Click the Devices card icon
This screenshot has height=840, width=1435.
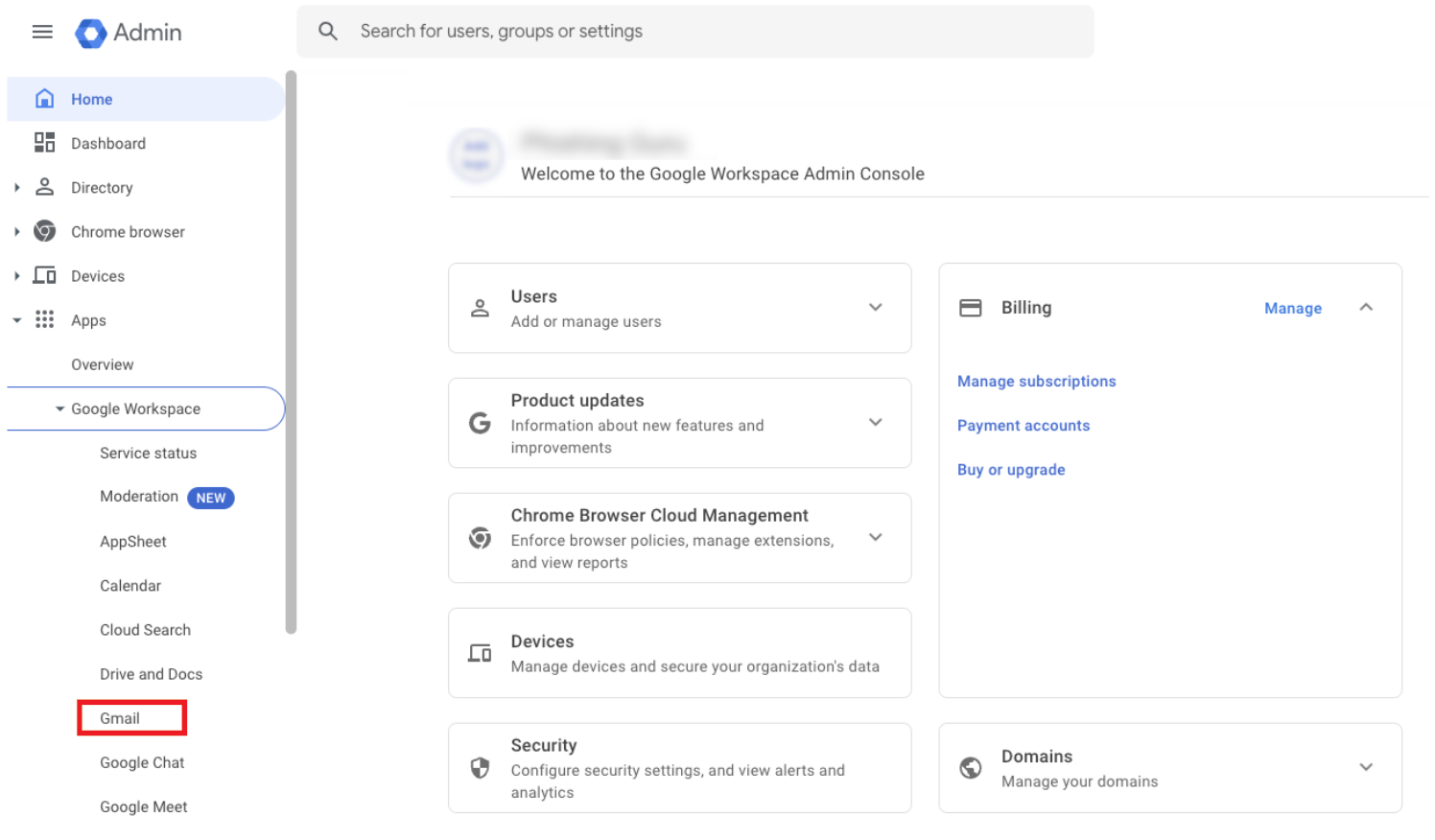tap(480, 652)
